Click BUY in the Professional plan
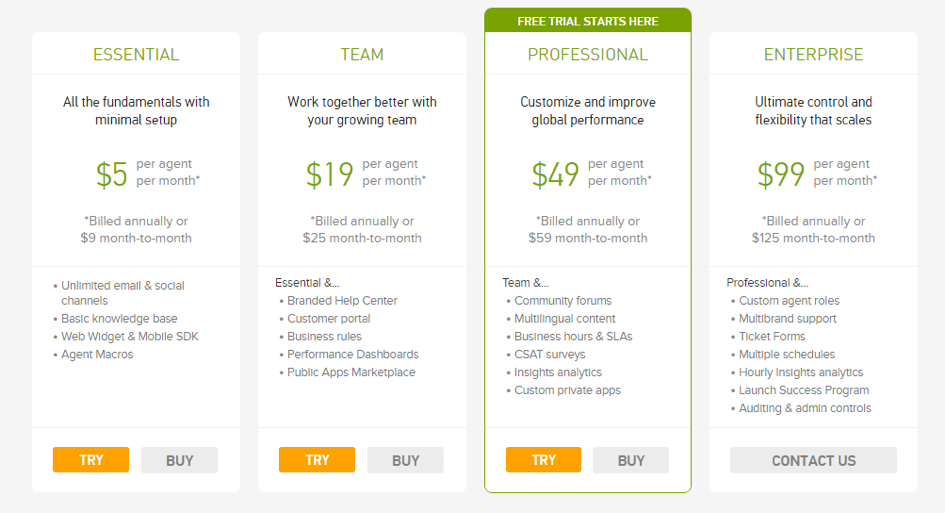Viewport: 945px width, 513px height. 631,460
